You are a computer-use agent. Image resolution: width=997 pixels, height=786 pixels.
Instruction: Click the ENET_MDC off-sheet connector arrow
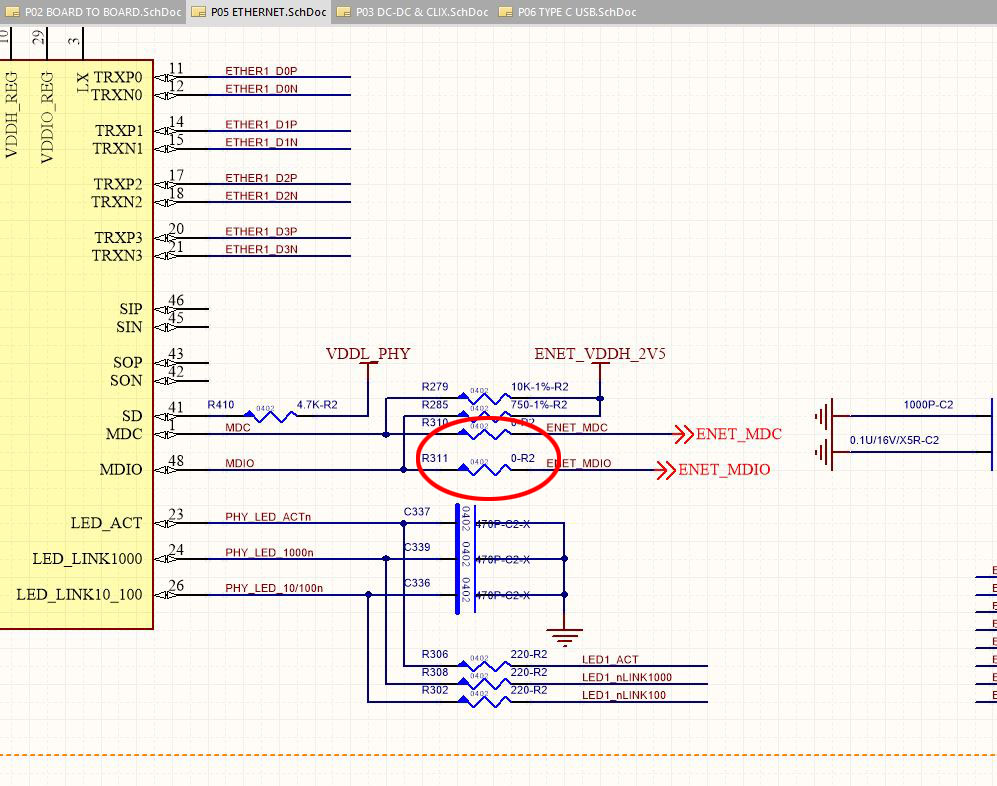click(686, 434)
